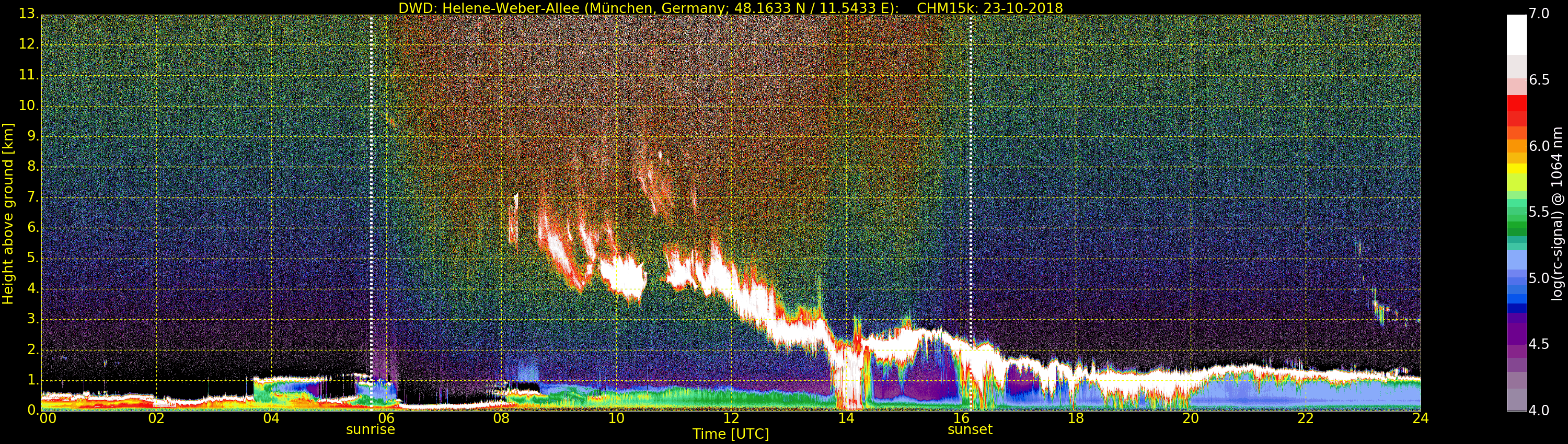This screenshot has height=444, width=1568.
Task: Click the height axis tick label 9
Action: pos(33,136)
